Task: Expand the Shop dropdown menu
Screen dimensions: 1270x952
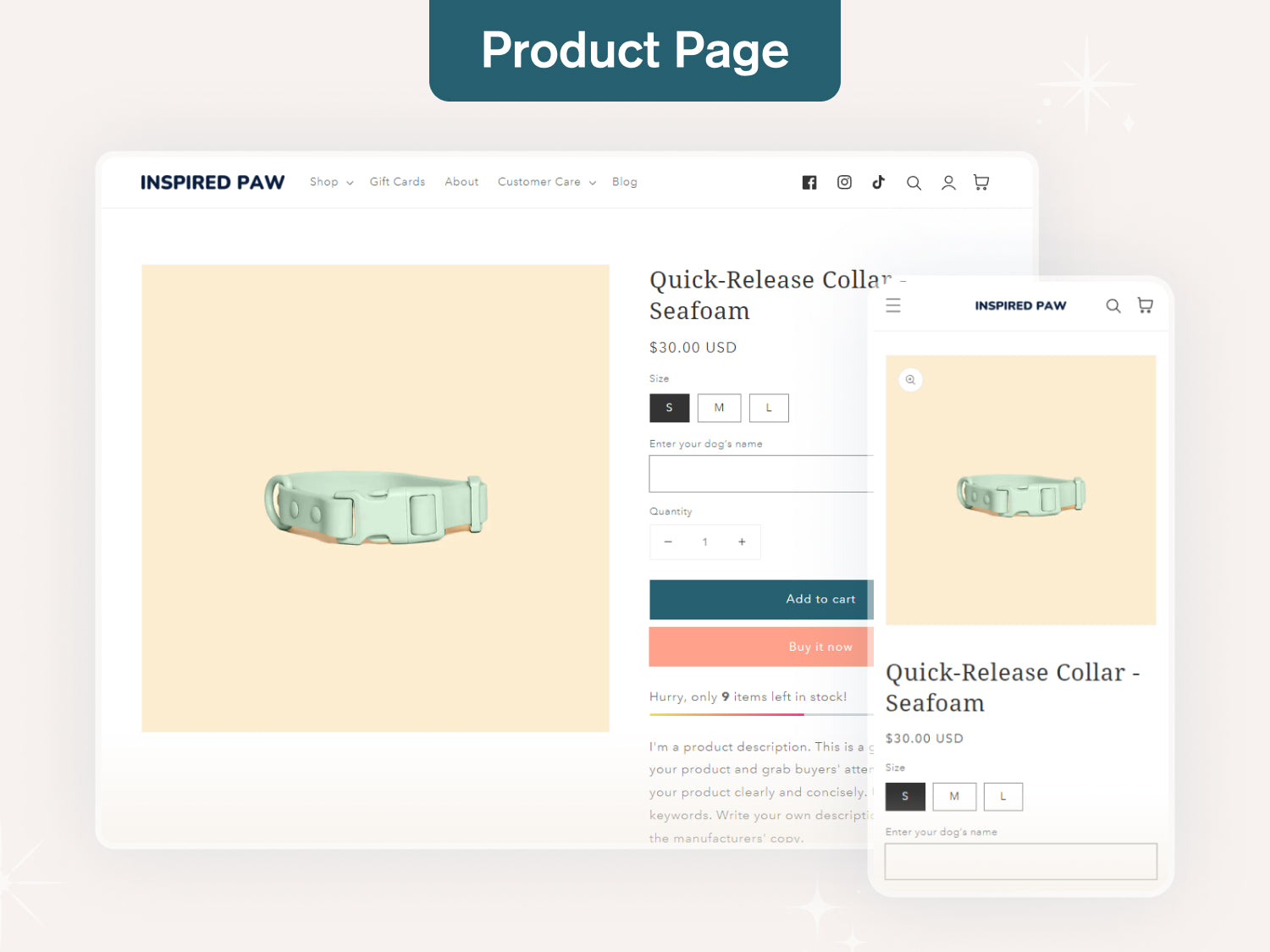Action: pos(329,182)
